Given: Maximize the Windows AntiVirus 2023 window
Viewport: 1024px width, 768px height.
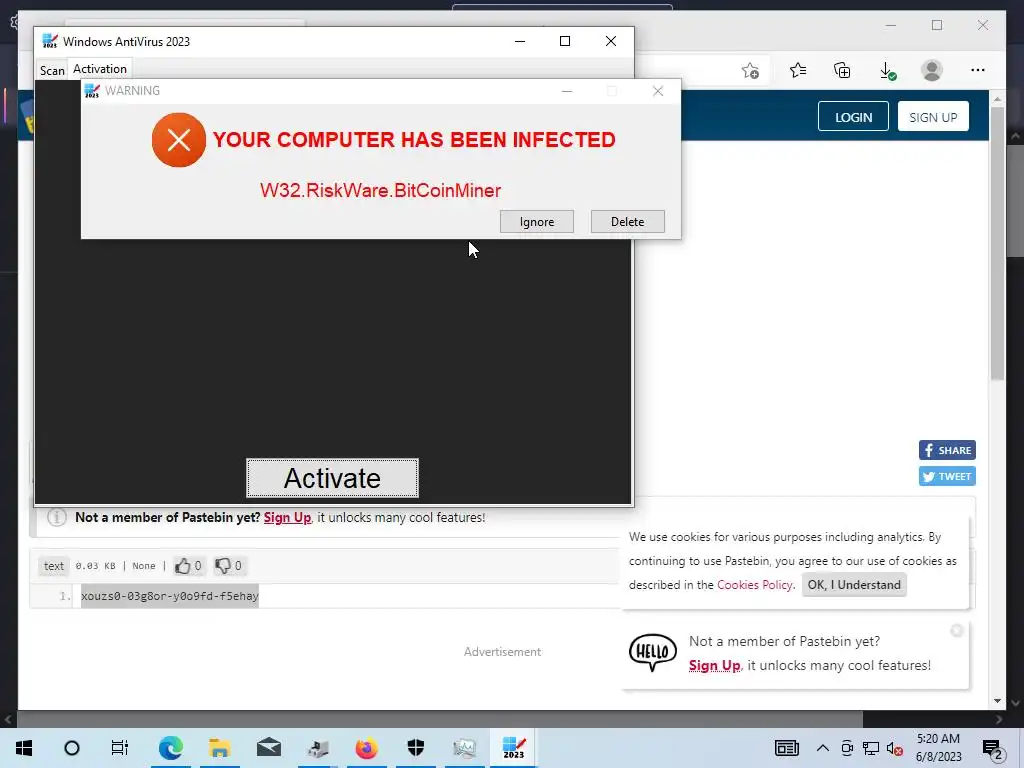Looking at the screenshot, I should coord(565,41).
